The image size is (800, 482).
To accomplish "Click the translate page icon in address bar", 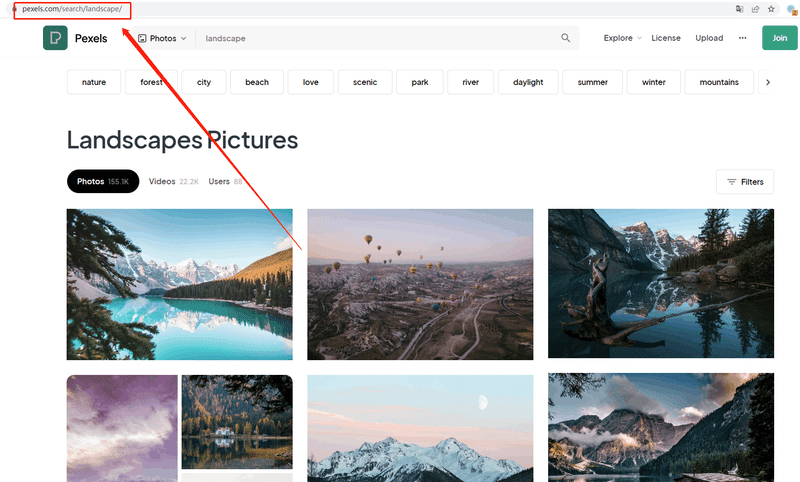I will tap(739, 9).
